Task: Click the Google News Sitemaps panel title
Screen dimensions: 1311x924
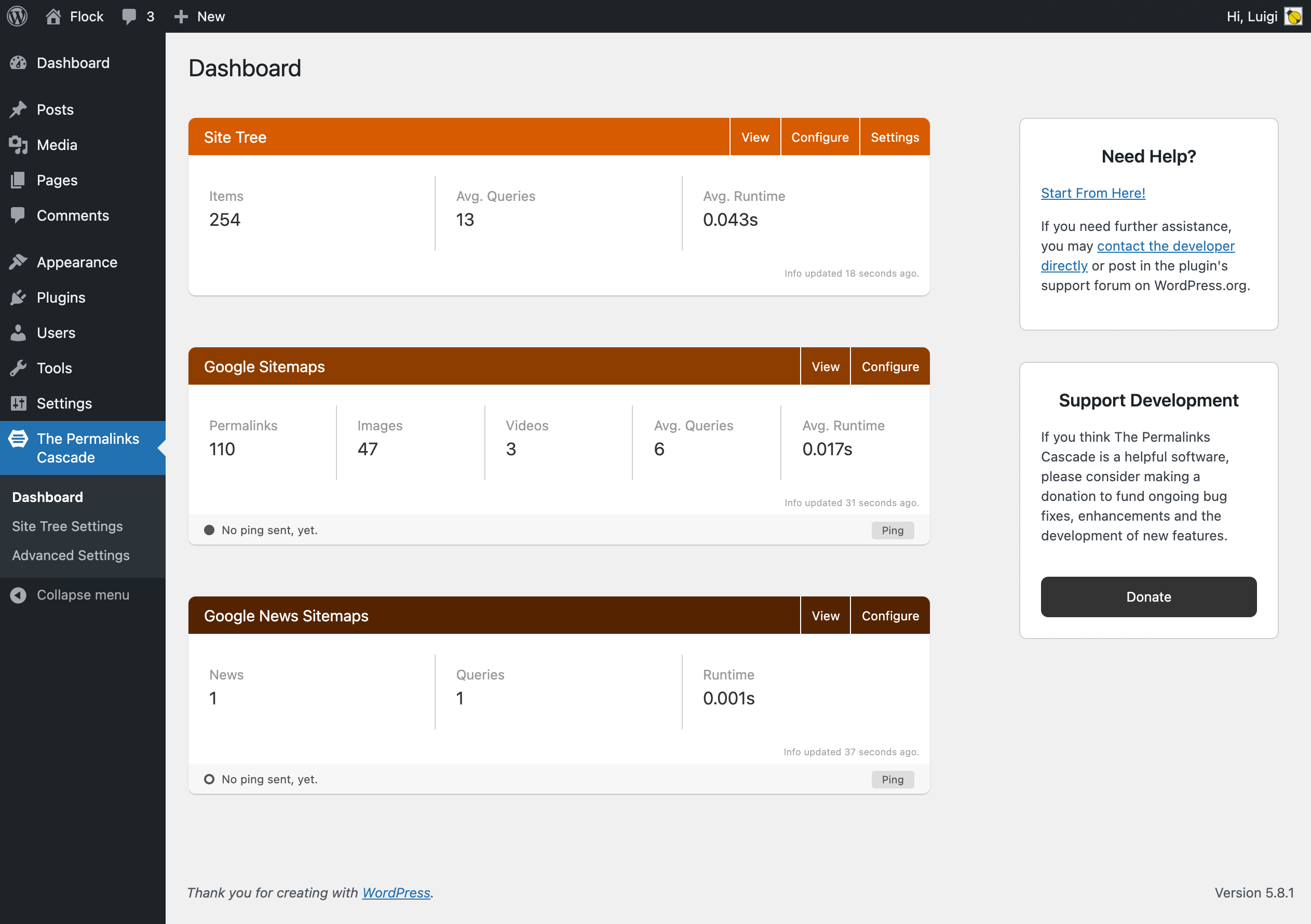Action: tap(286, 616)
